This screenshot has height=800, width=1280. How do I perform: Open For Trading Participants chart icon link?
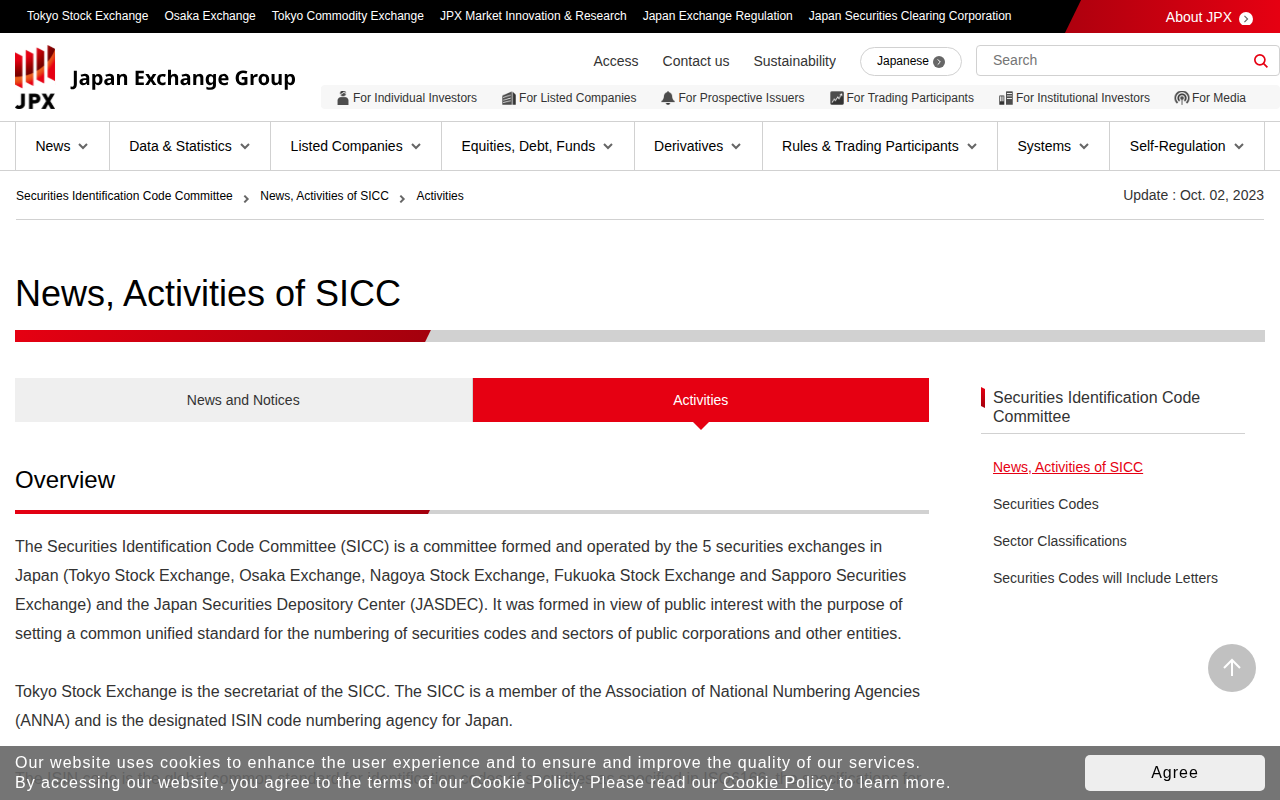(837, 98)
